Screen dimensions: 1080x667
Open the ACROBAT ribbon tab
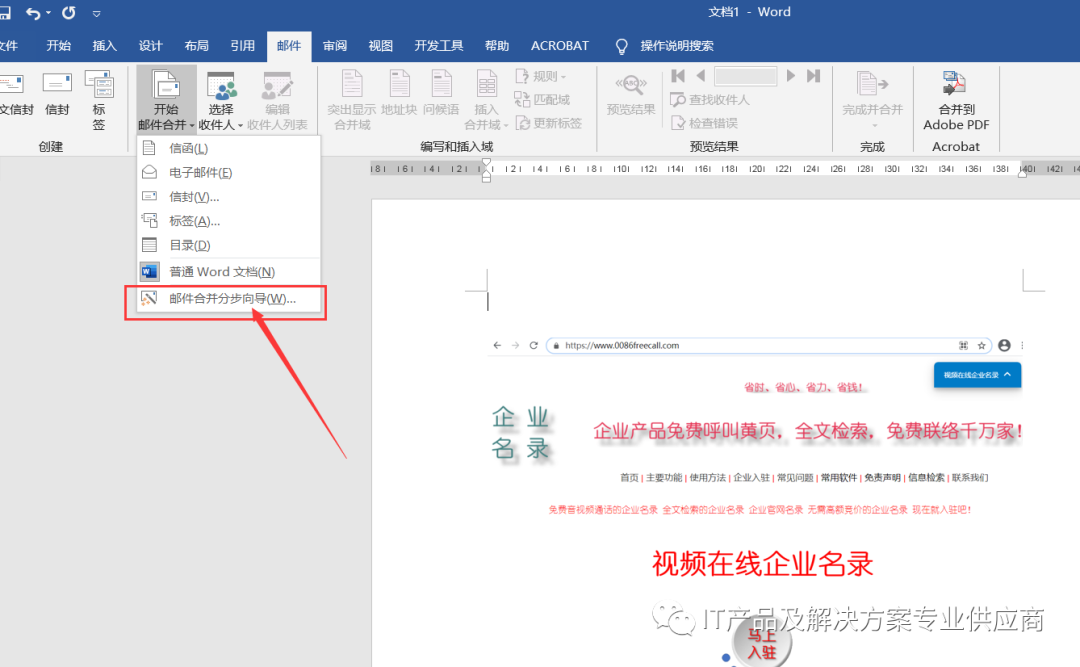[x=559, y=45]
